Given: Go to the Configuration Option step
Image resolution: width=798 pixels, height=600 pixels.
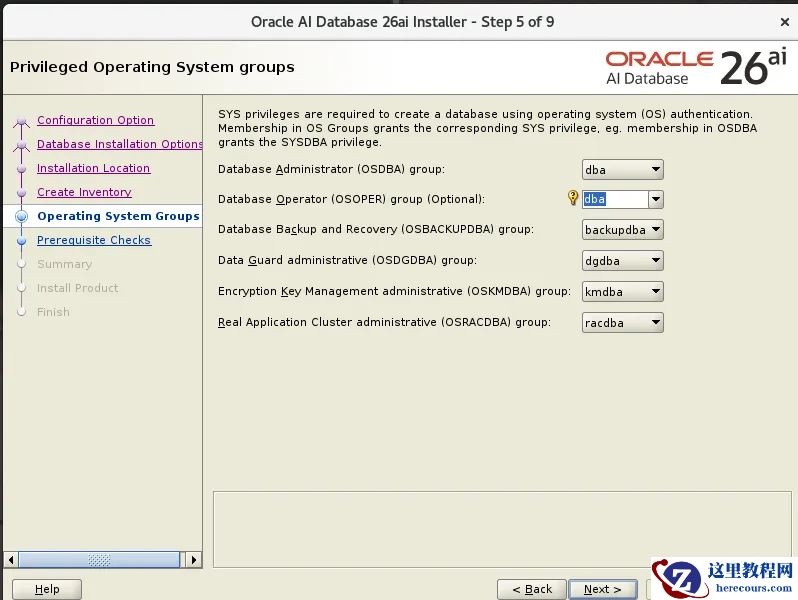Looking at the screenshot, I should 95,120.
